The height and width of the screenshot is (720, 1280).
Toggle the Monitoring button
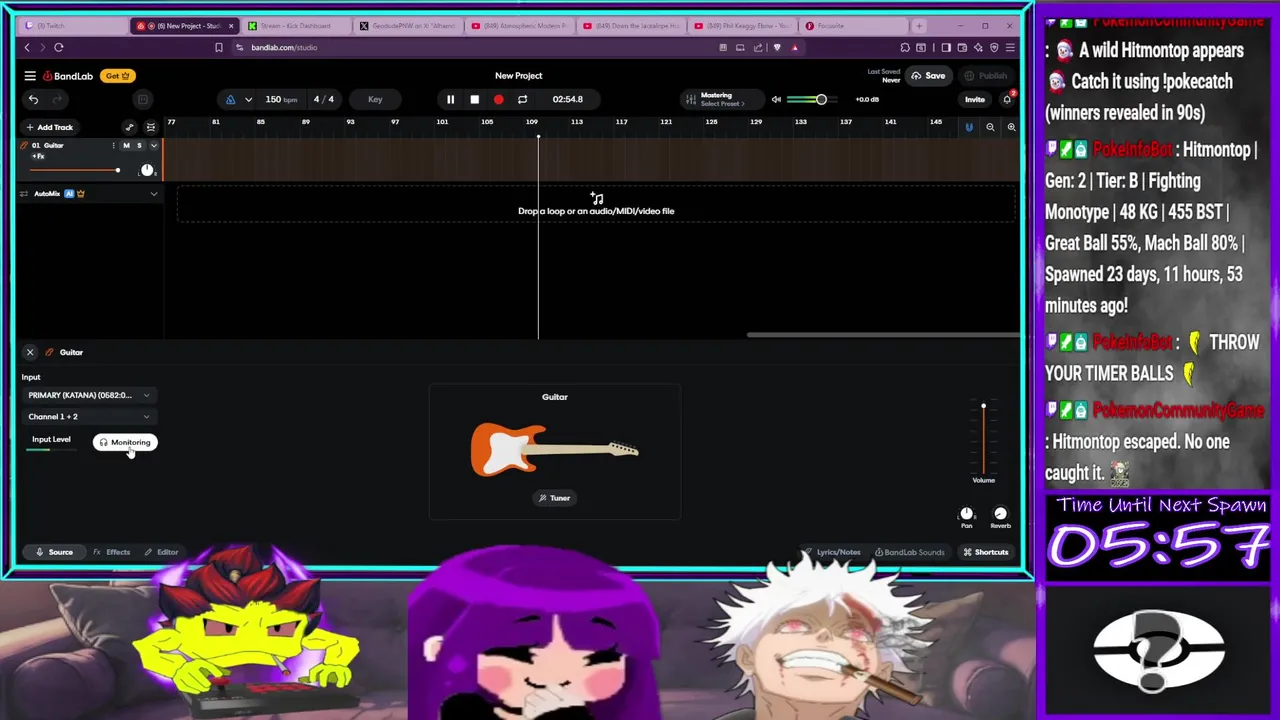(125, 442)
